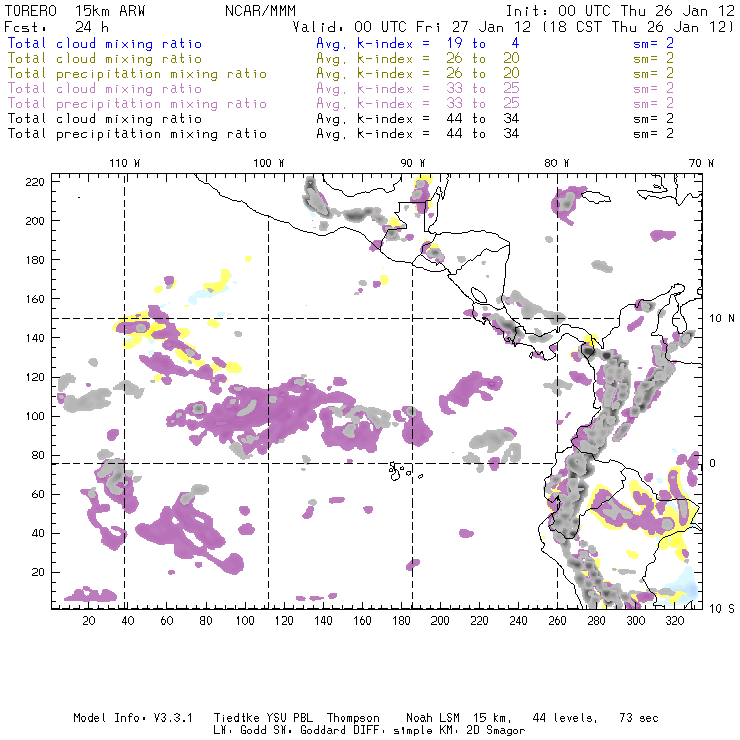
Task: Click the "40" tick on the vertical axis
Action: 38,533
